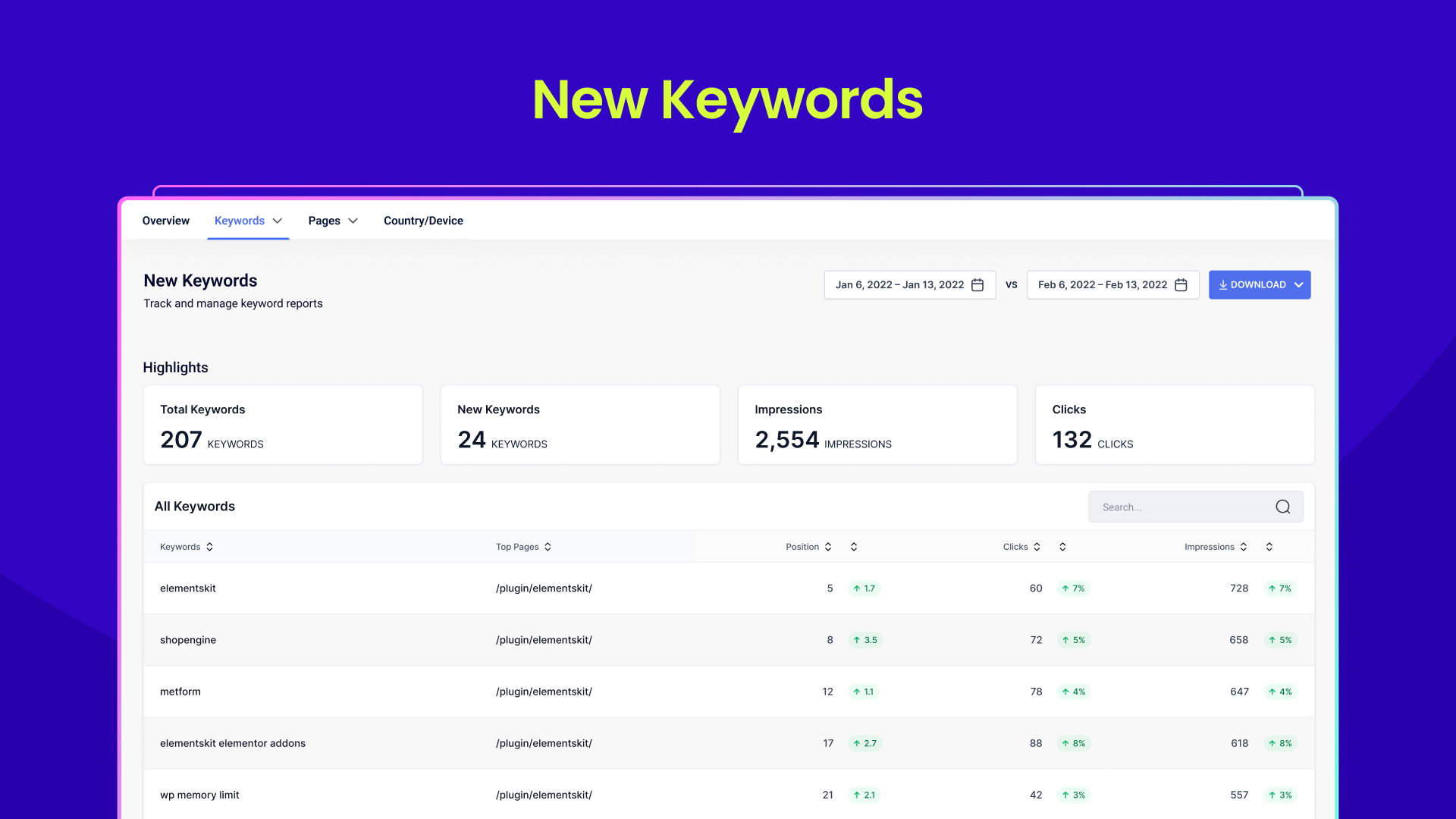Sort by Top Pages column arrows
This screenshot has width=1456, height=819.
tap(548, 547)
